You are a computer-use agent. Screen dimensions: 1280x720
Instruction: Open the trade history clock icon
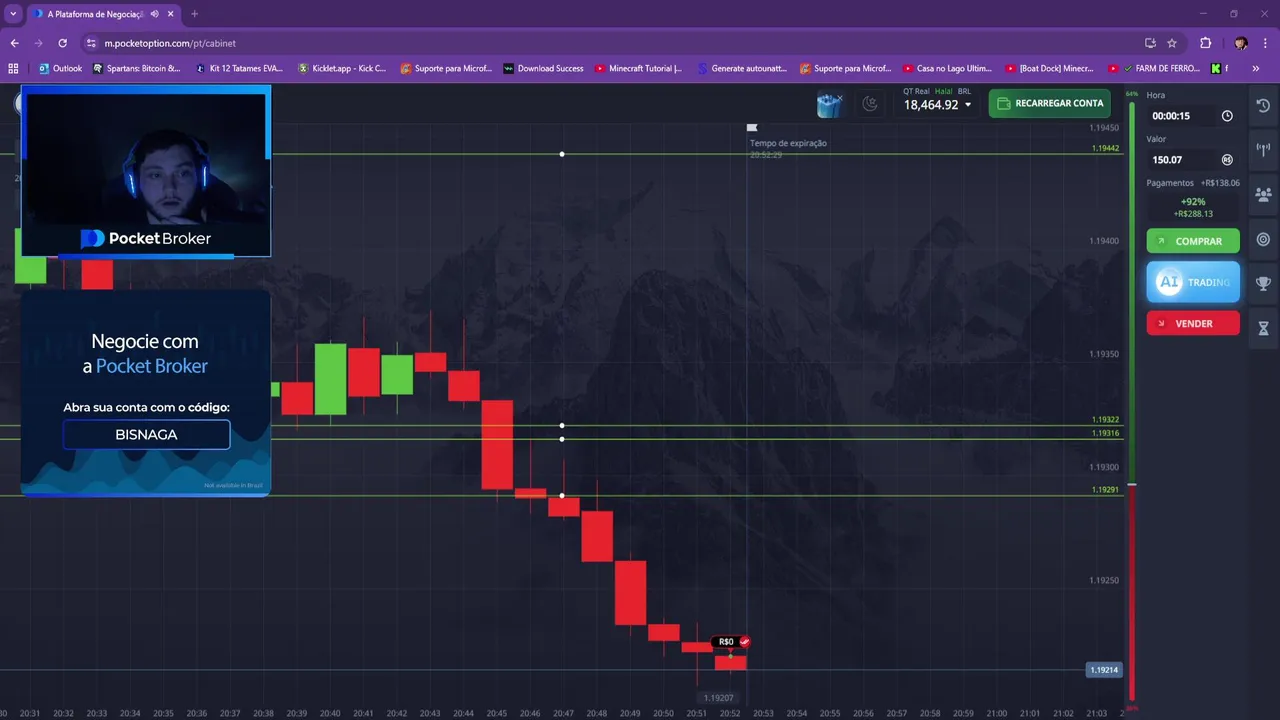tap(1263, 106)
